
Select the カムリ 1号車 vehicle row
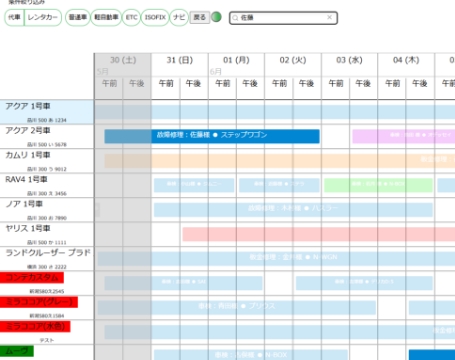tap(47, 161)
